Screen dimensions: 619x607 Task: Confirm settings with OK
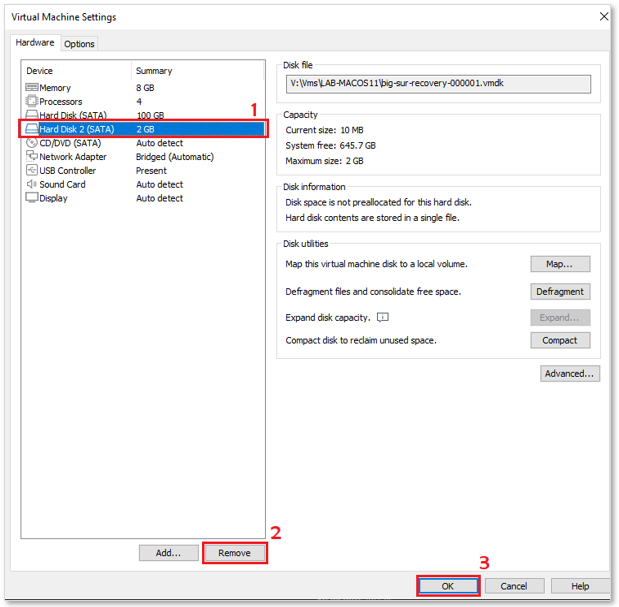coord(448,586)
